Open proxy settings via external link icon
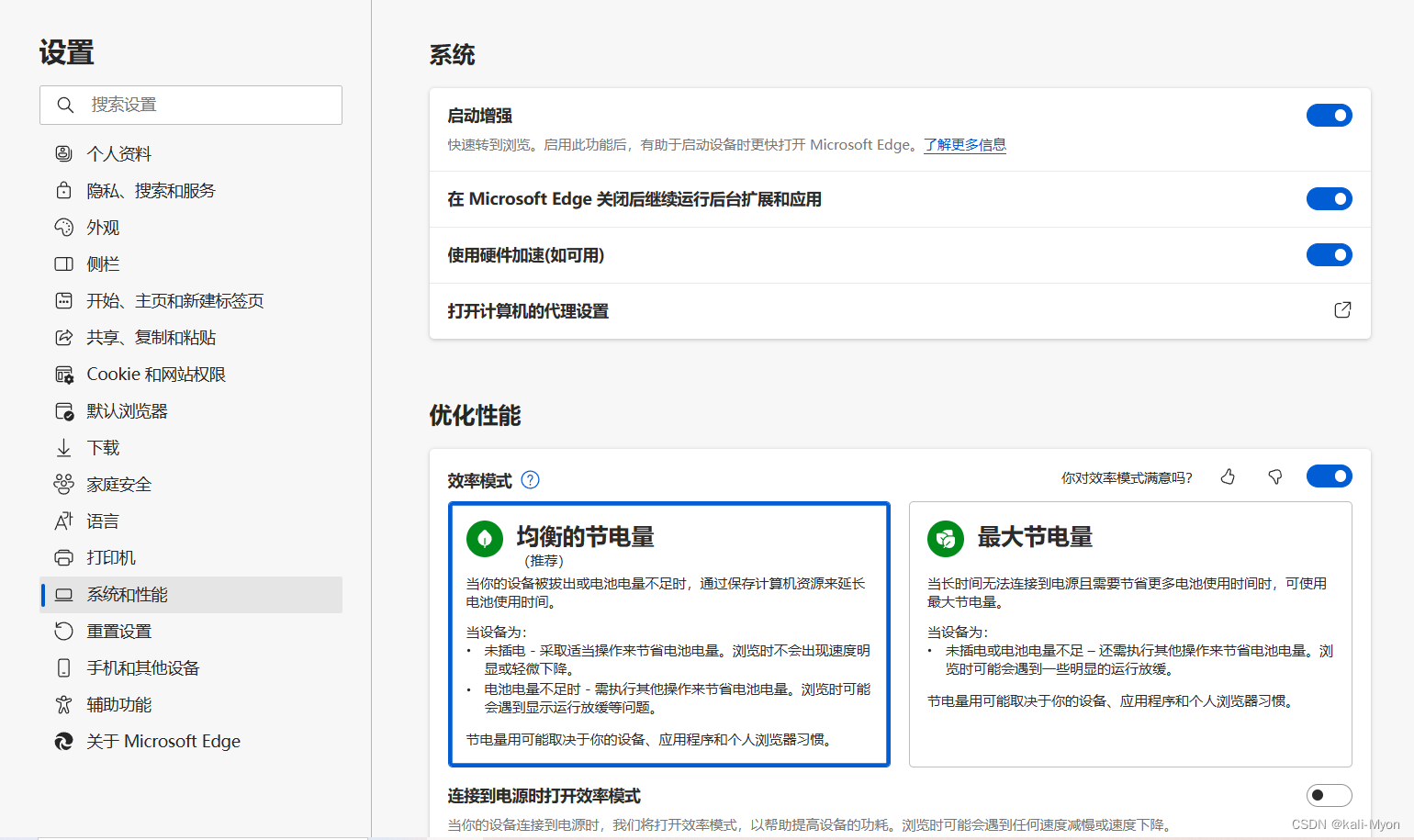 click(x=1342, y=310)
